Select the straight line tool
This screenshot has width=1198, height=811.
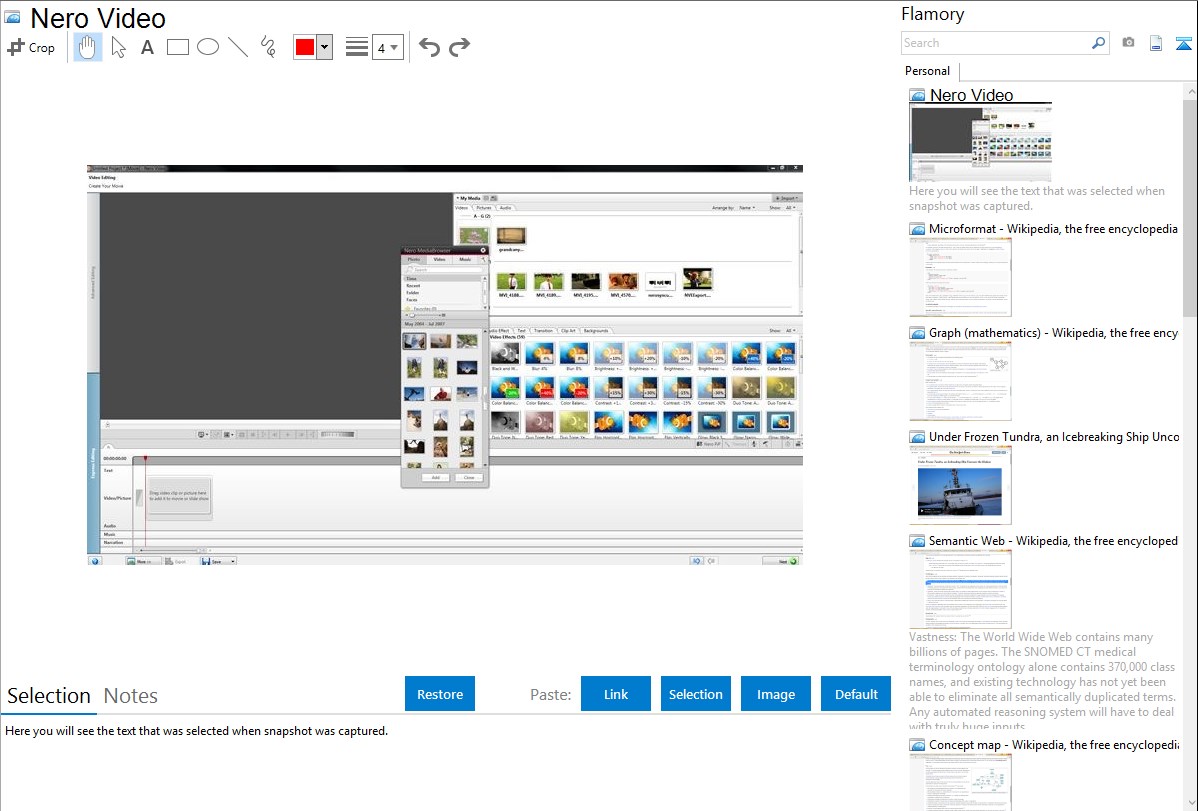[x=237, y=47]
